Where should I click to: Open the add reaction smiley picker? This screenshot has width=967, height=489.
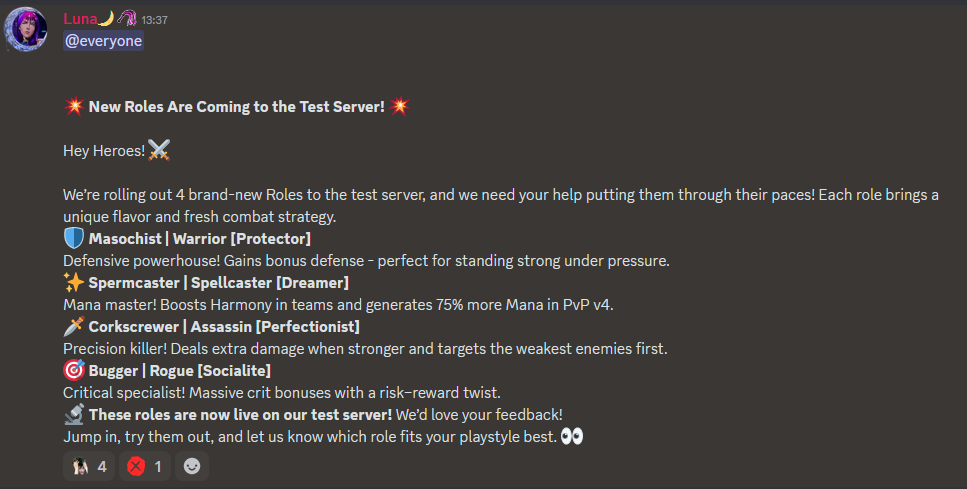point(192,466)
